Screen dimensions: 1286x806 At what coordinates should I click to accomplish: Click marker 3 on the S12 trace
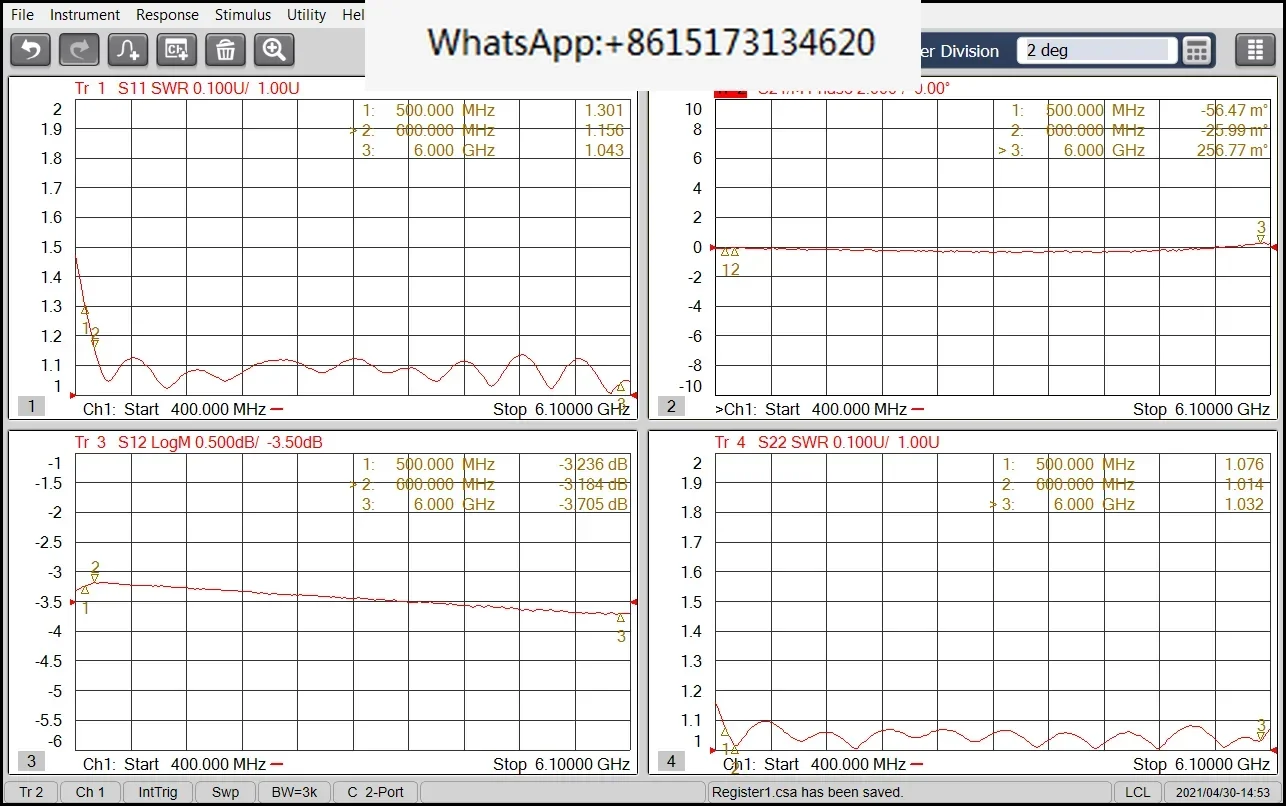[621, 618]
